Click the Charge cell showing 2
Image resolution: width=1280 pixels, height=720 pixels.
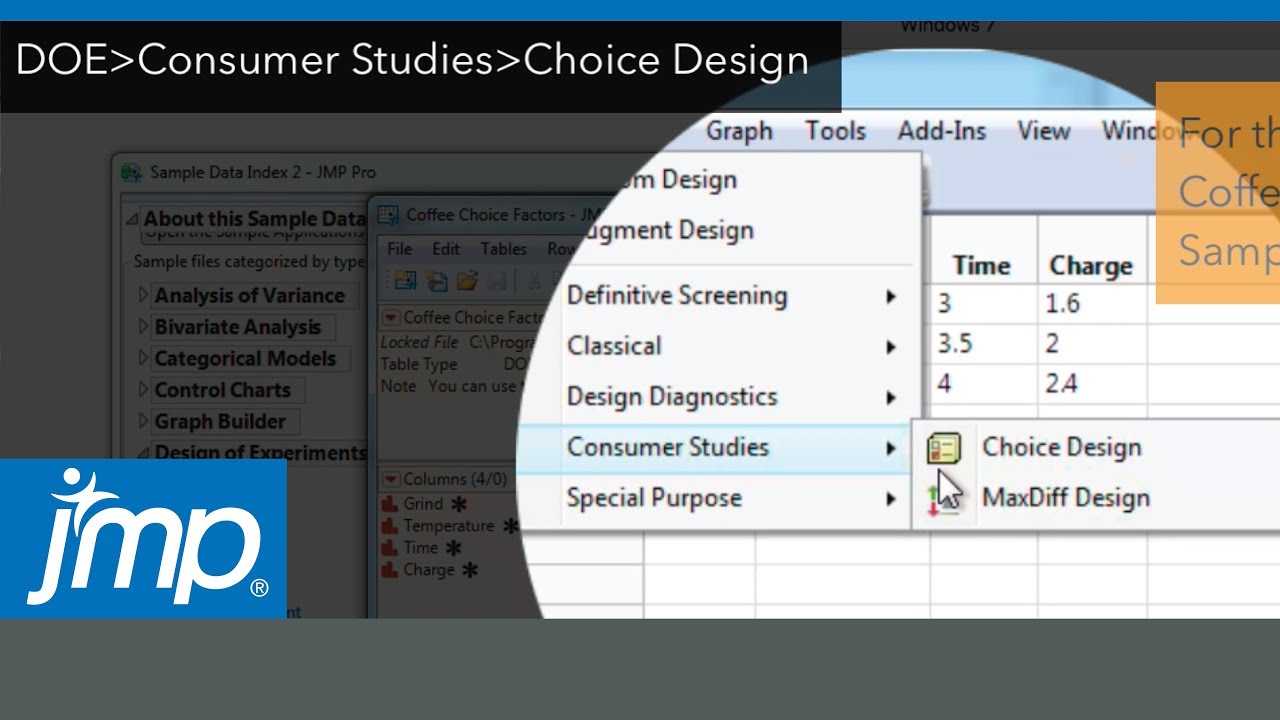1092,344
